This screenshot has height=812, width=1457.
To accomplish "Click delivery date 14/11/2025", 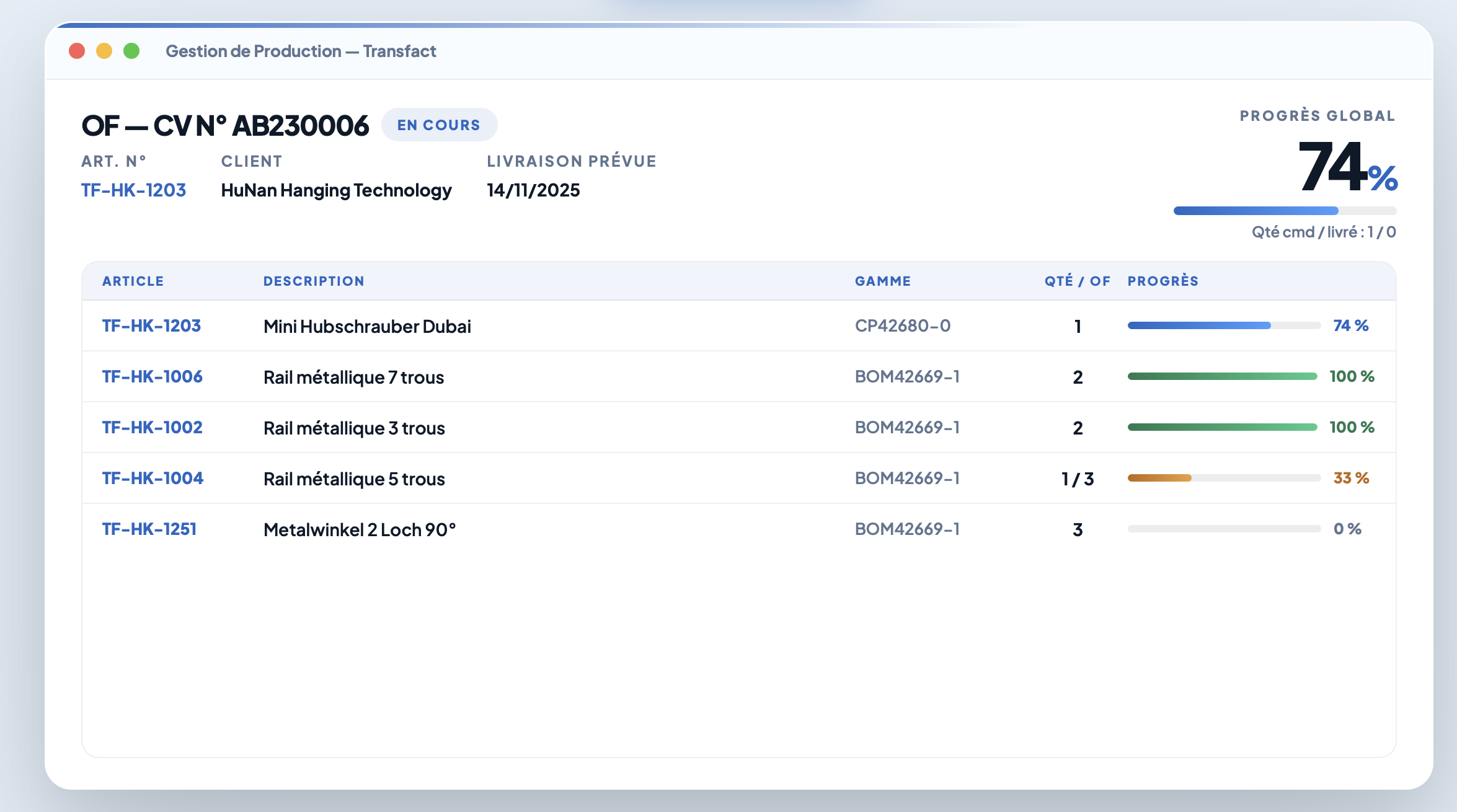I will [x=533, y=190].
